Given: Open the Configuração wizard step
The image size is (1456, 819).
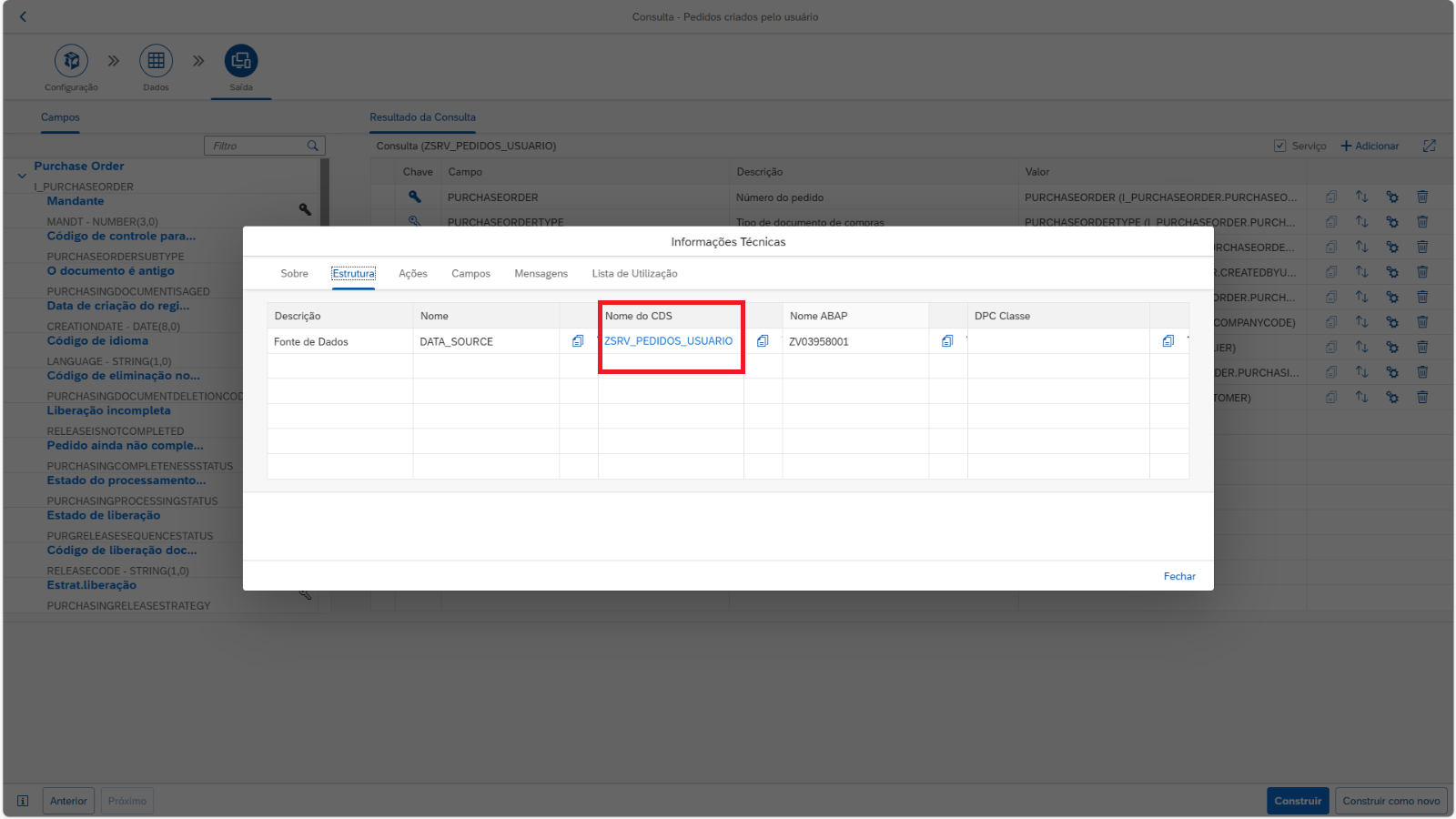Looking at the screenshot, I should coord(71,61).
